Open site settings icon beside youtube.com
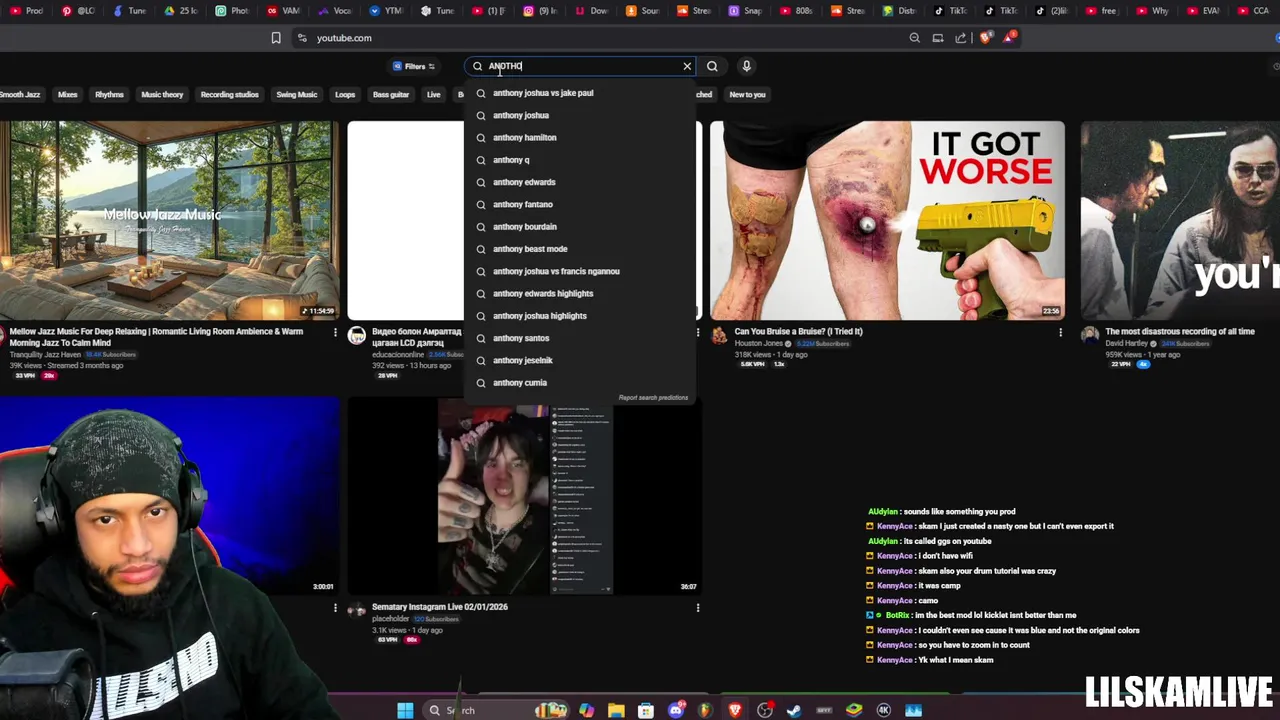The width and height of the screenshot is (1280, 720). click(x=302, y=38)
